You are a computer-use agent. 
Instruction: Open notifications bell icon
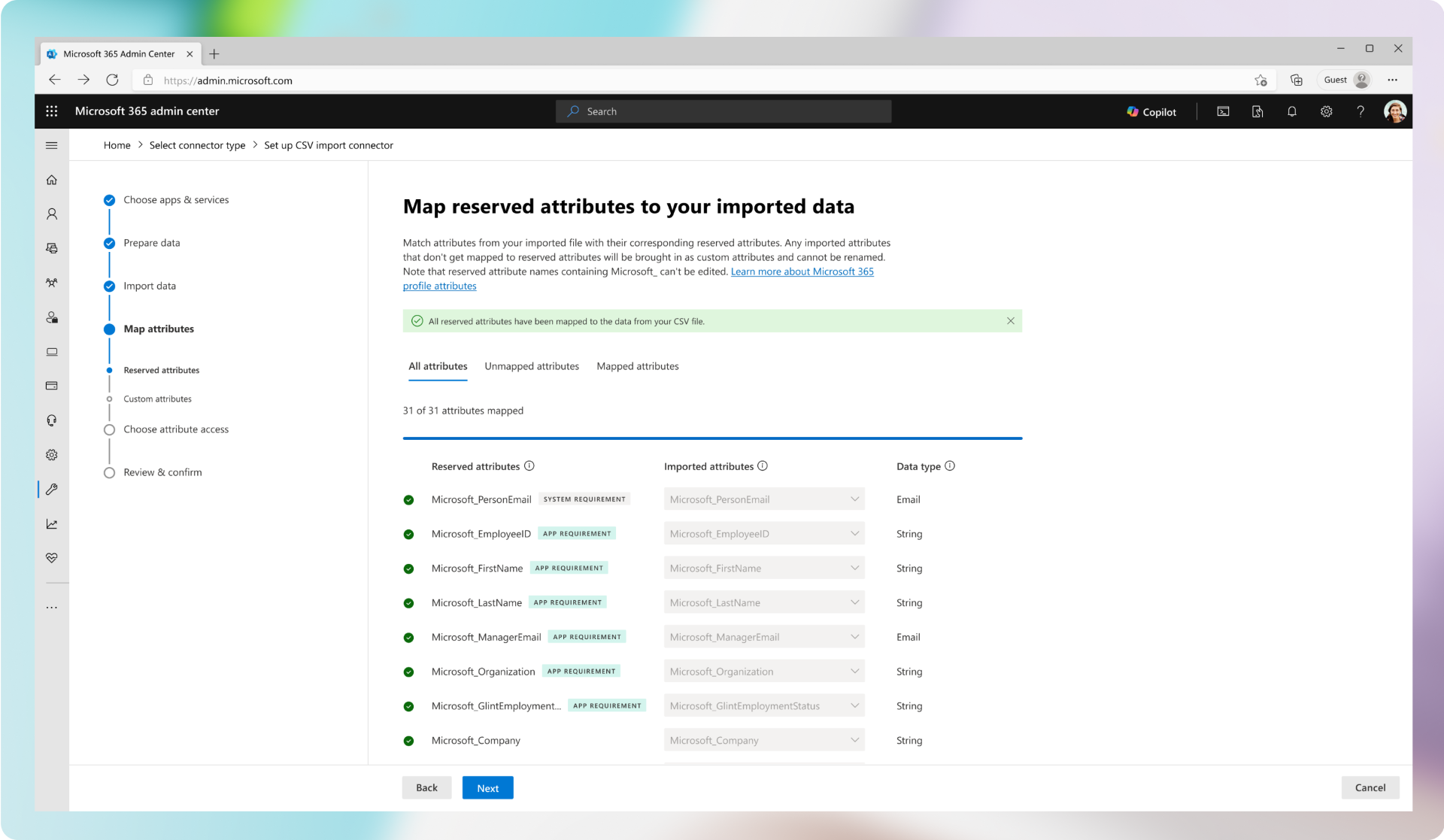[1291, 111]
